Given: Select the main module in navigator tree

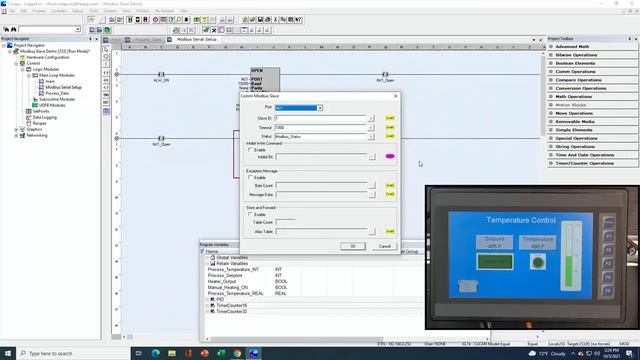Looking at the screenshot, I should pos(50,81).
